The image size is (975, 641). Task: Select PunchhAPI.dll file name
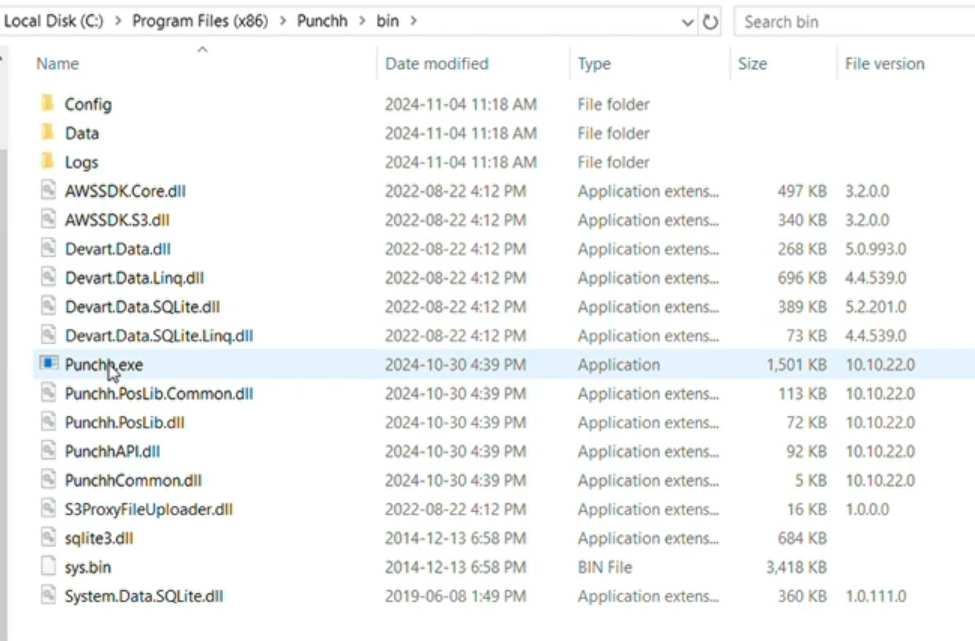coord(113,451)
